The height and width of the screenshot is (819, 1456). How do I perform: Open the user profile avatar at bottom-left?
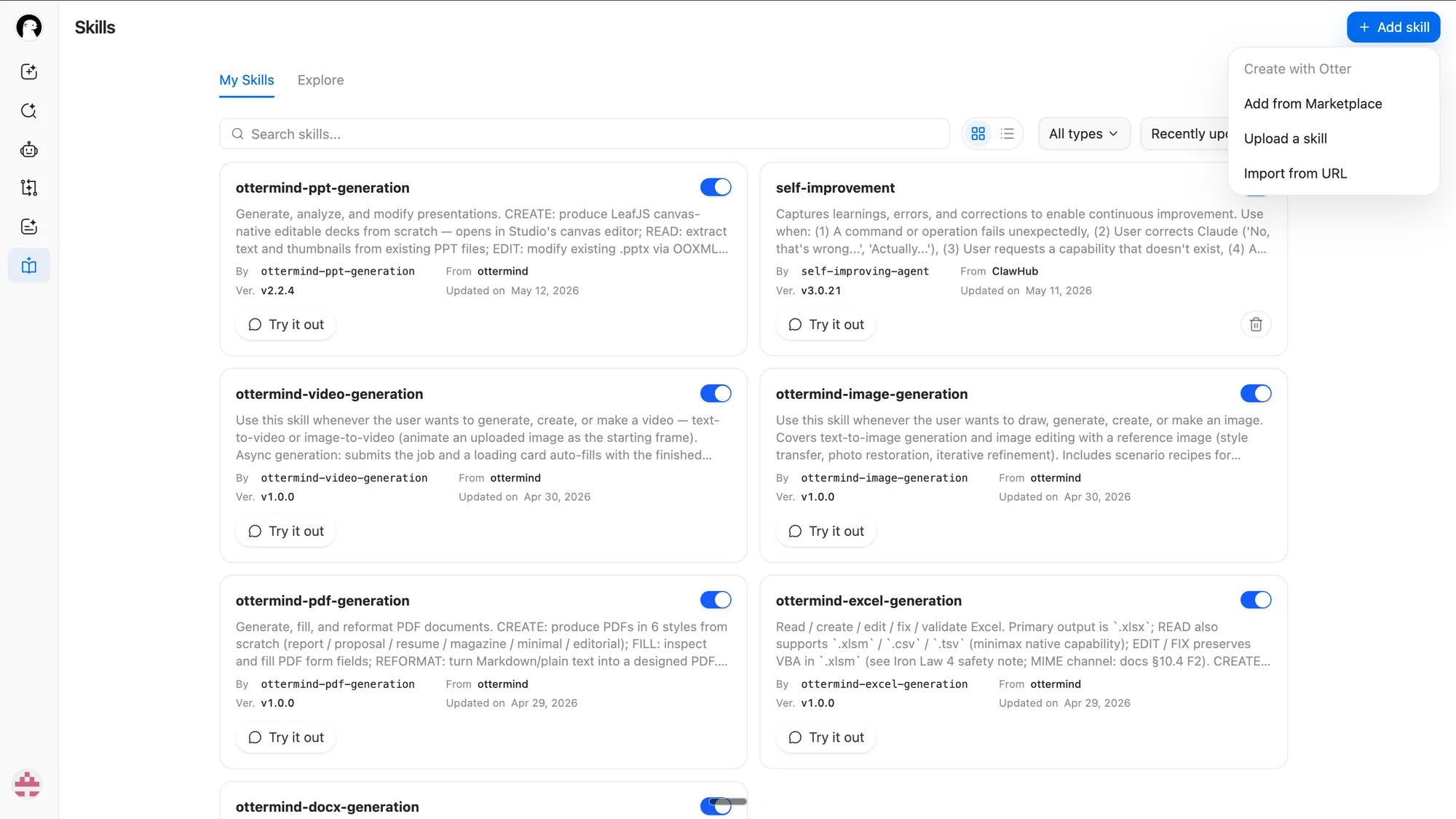[28, 784]
